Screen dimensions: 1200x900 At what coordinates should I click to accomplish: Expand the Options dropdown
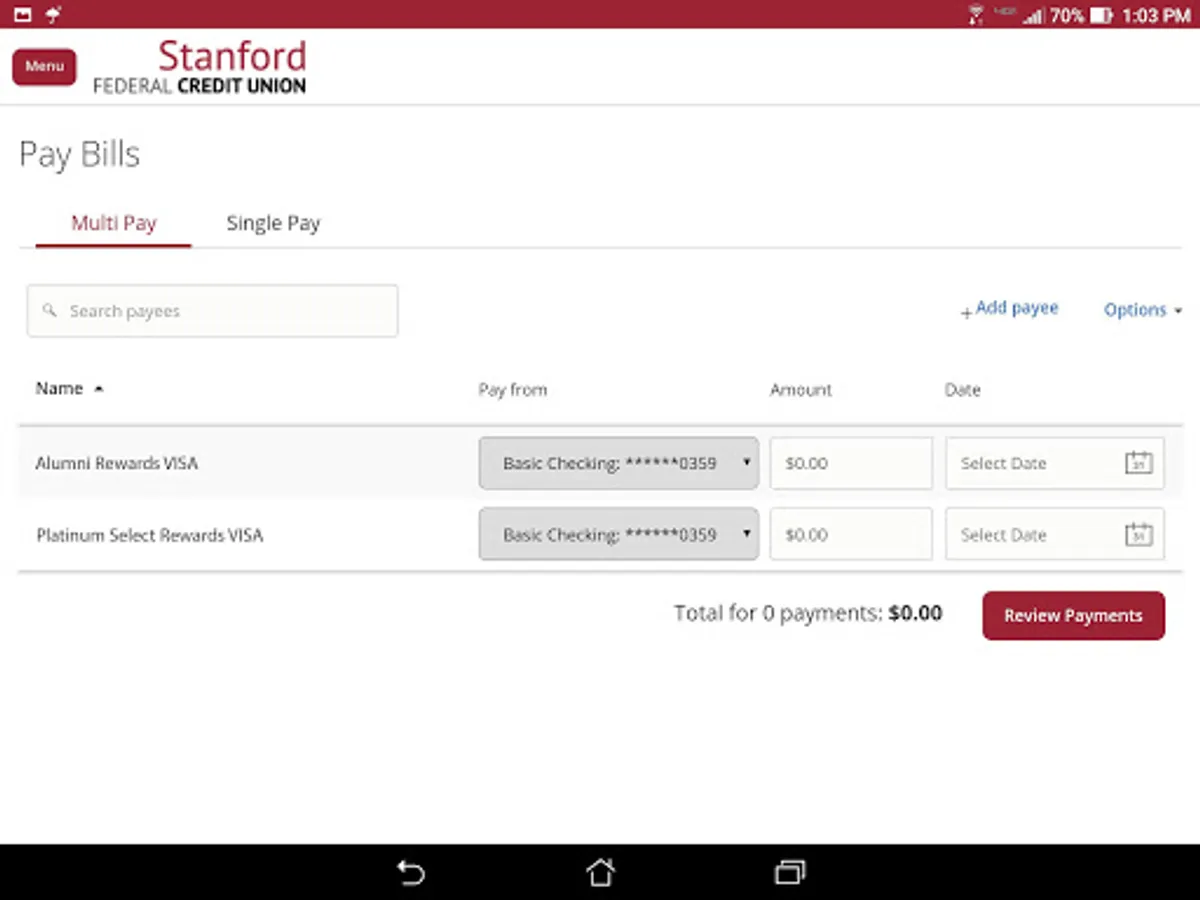(x=1143, y=310)
